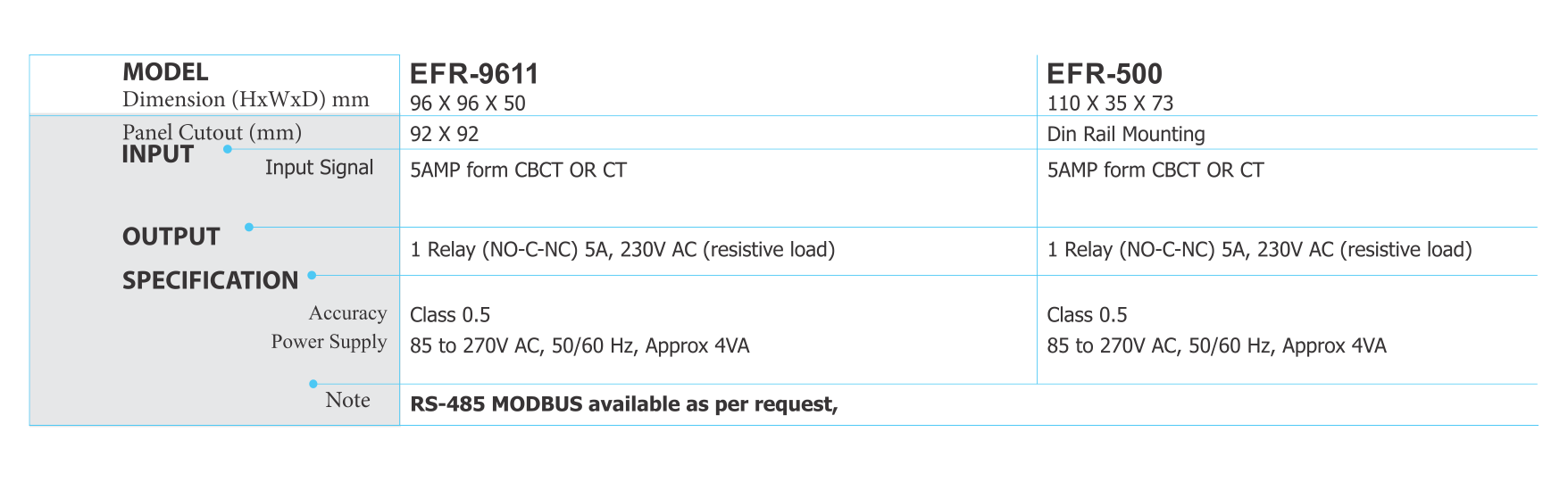
Task: Click the Input Signal row label
Action: point(319,168)
